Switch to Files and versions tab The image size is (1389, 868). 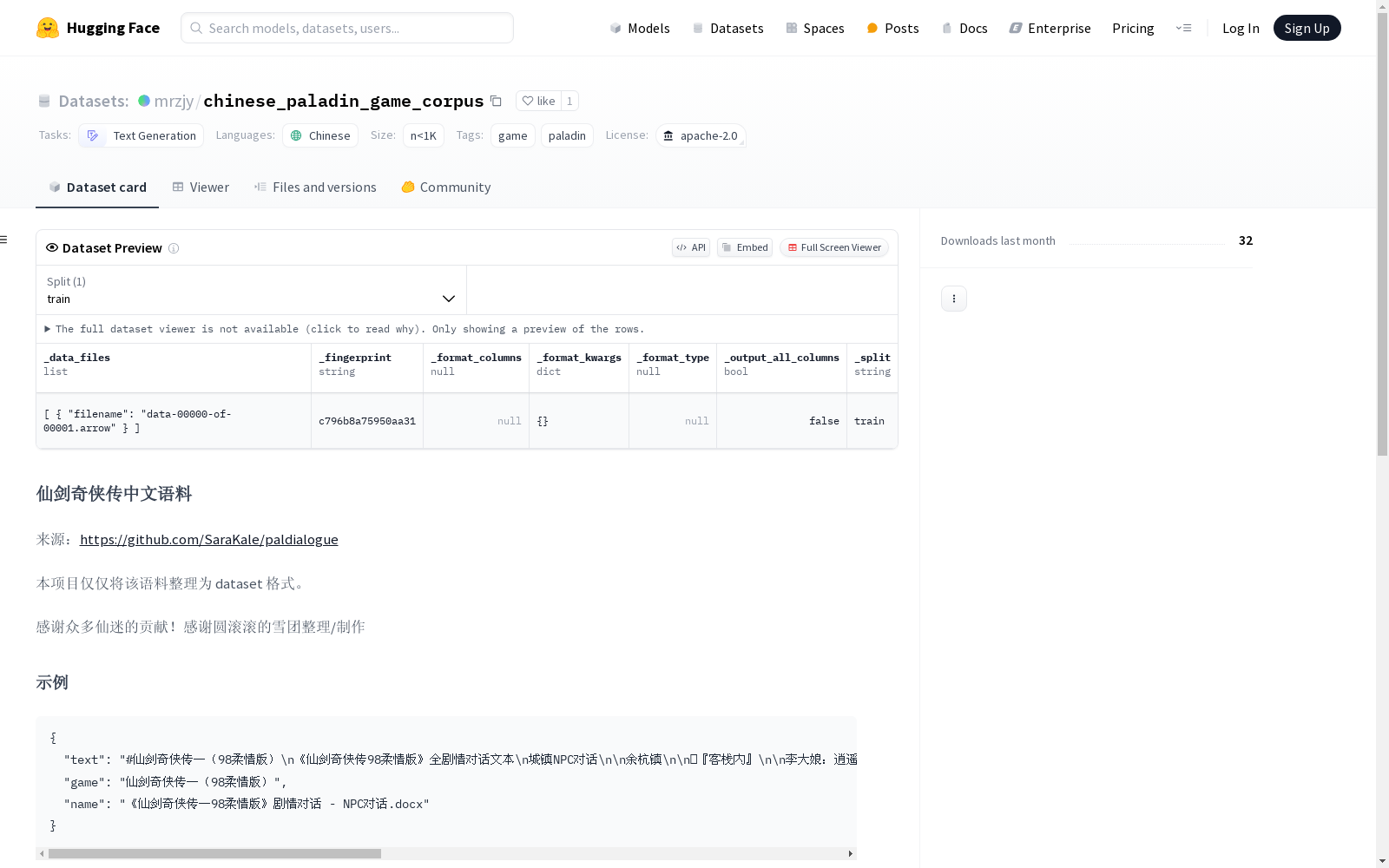[x=315, y=187]
